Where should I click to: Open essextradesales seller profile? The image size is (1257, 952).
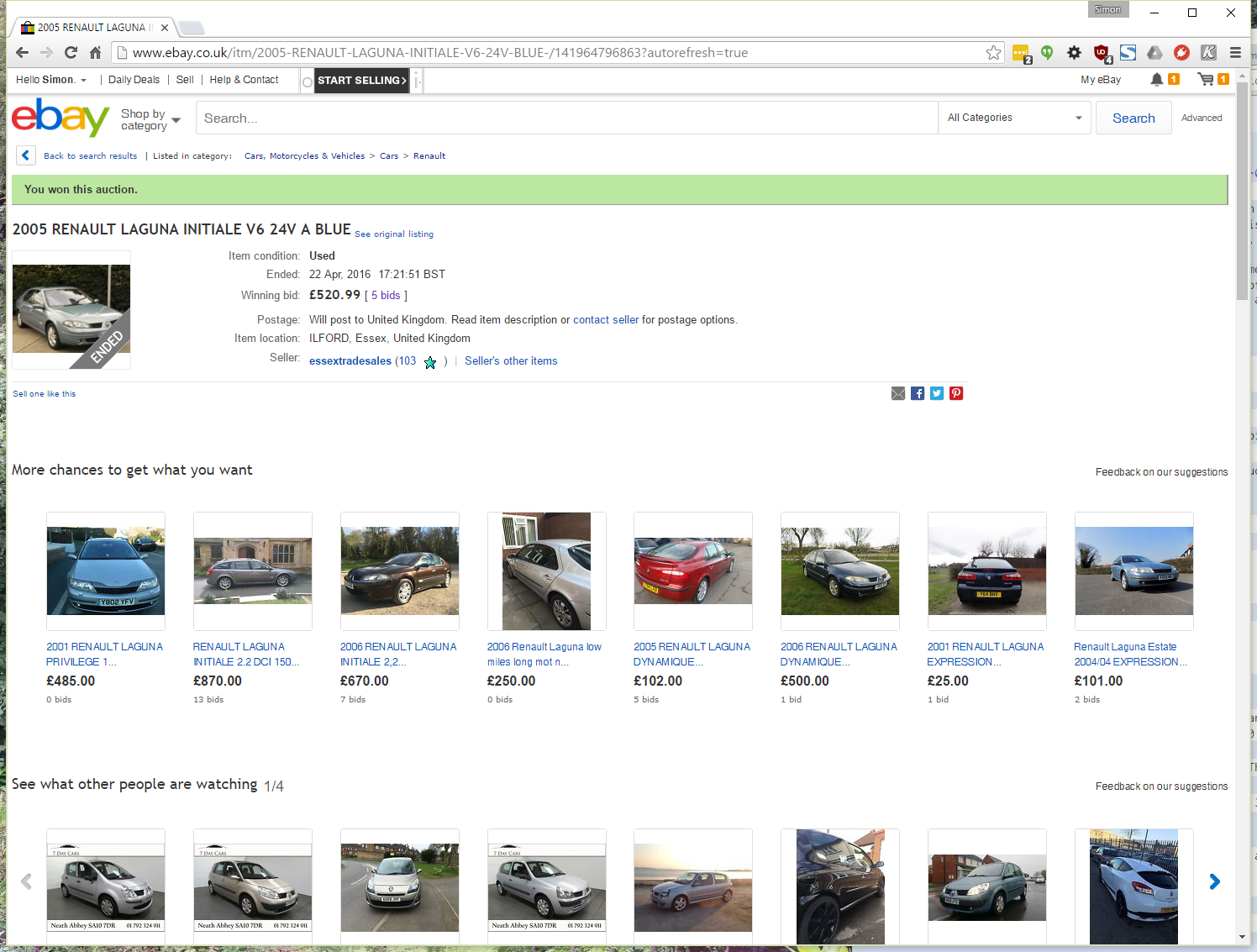click(350, 361)
